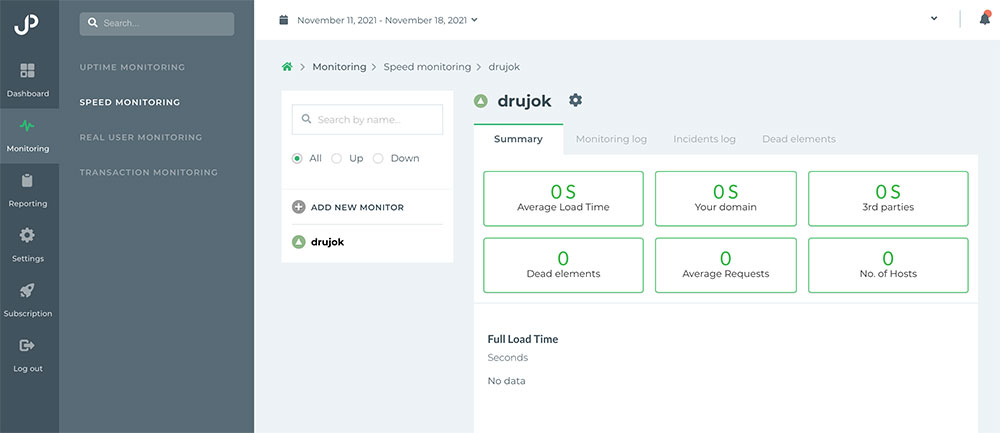The width and height of the screenshot is (1000, 433).
Task: Switch to the Dead elements tab
Action: [798, 139]
